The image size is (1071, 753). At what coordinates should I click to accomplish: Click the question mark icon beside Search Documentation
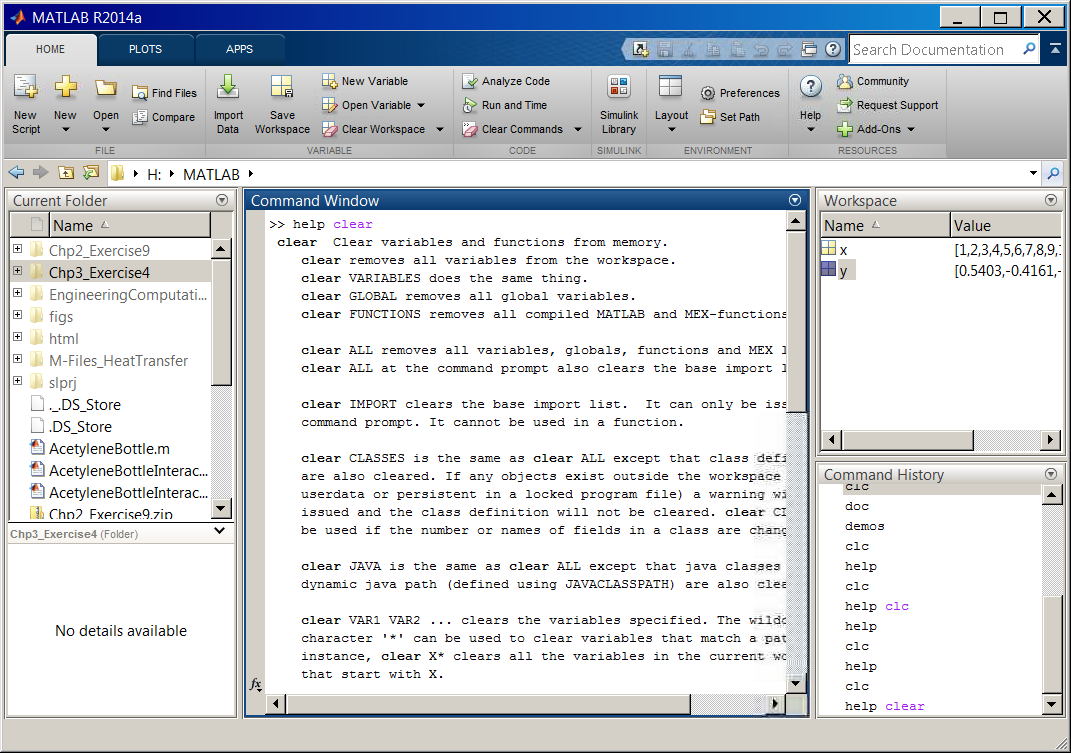tap(833, 49)
